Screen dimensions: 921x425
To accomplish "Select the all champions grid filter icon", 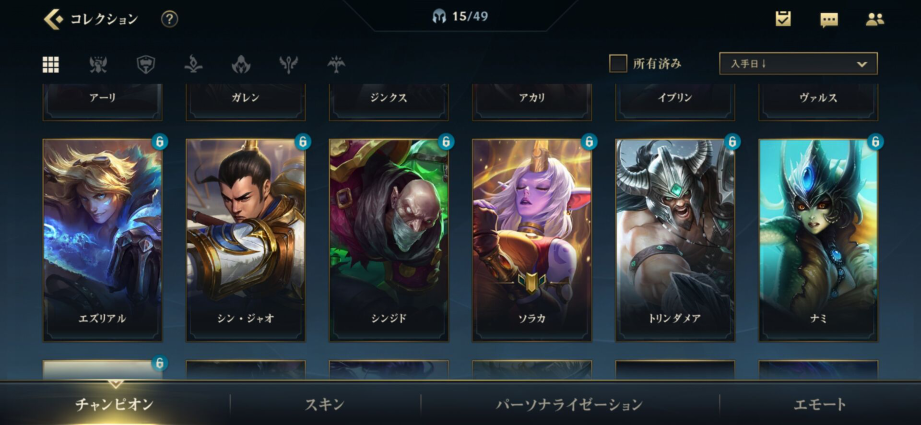I will (51, 65).
